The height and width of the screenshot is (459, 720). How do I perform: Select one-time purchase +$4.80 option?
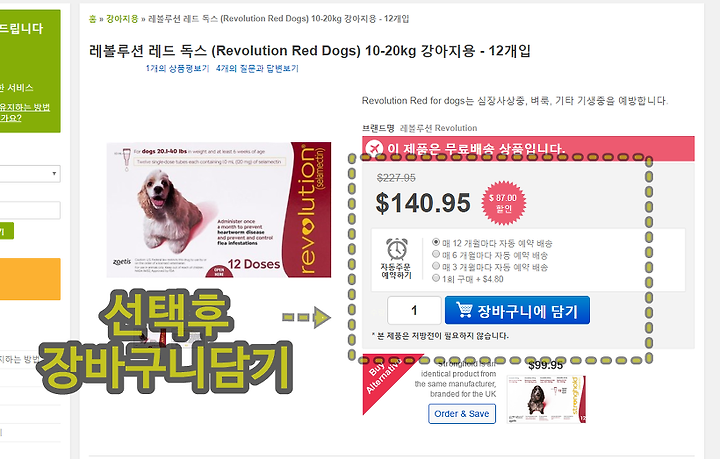[436, 278]
